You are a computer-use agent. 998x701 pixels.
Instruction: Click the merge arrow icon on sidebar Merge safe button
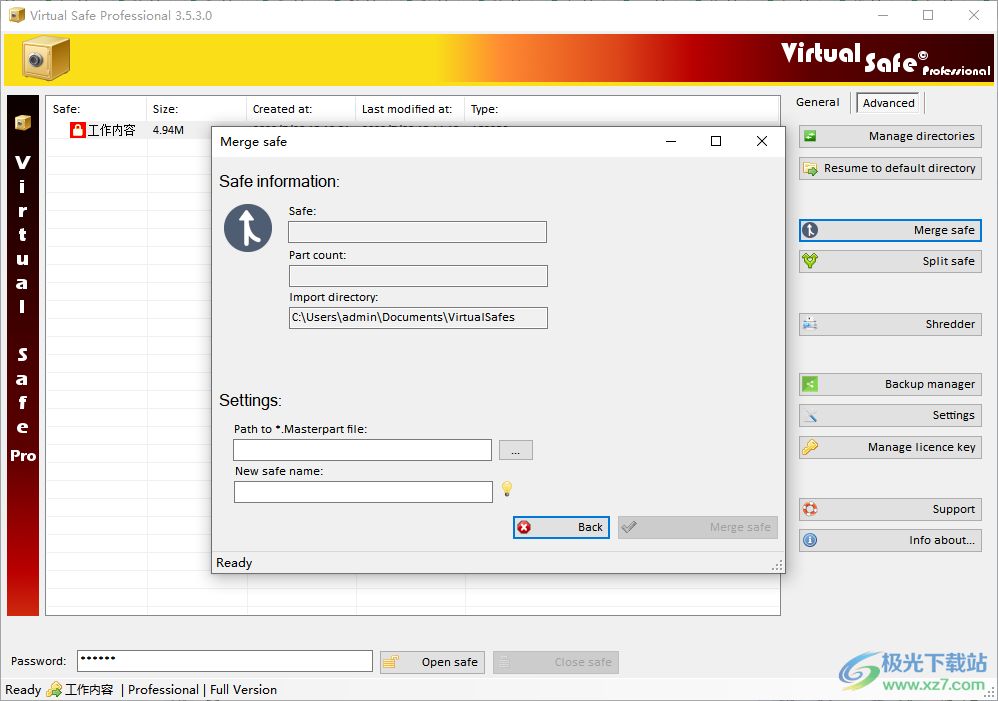coord(810,230)
